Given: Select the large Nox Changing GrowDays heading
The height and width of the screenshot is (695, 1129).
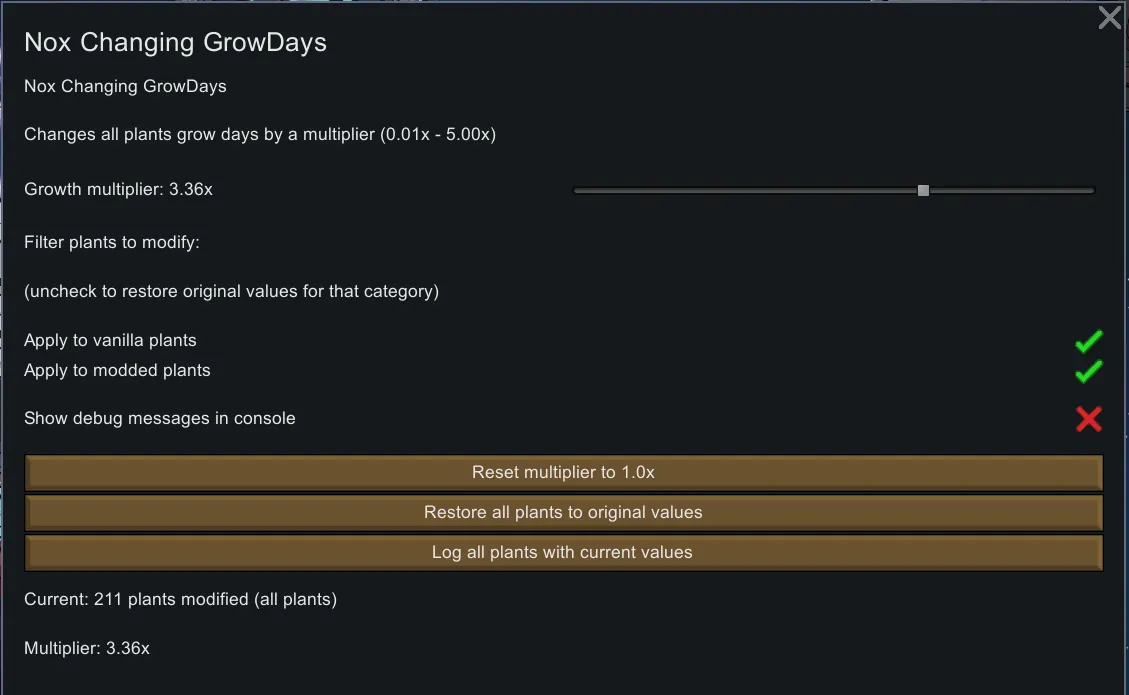Looking at the screenshot, I should tap(175, 43).
